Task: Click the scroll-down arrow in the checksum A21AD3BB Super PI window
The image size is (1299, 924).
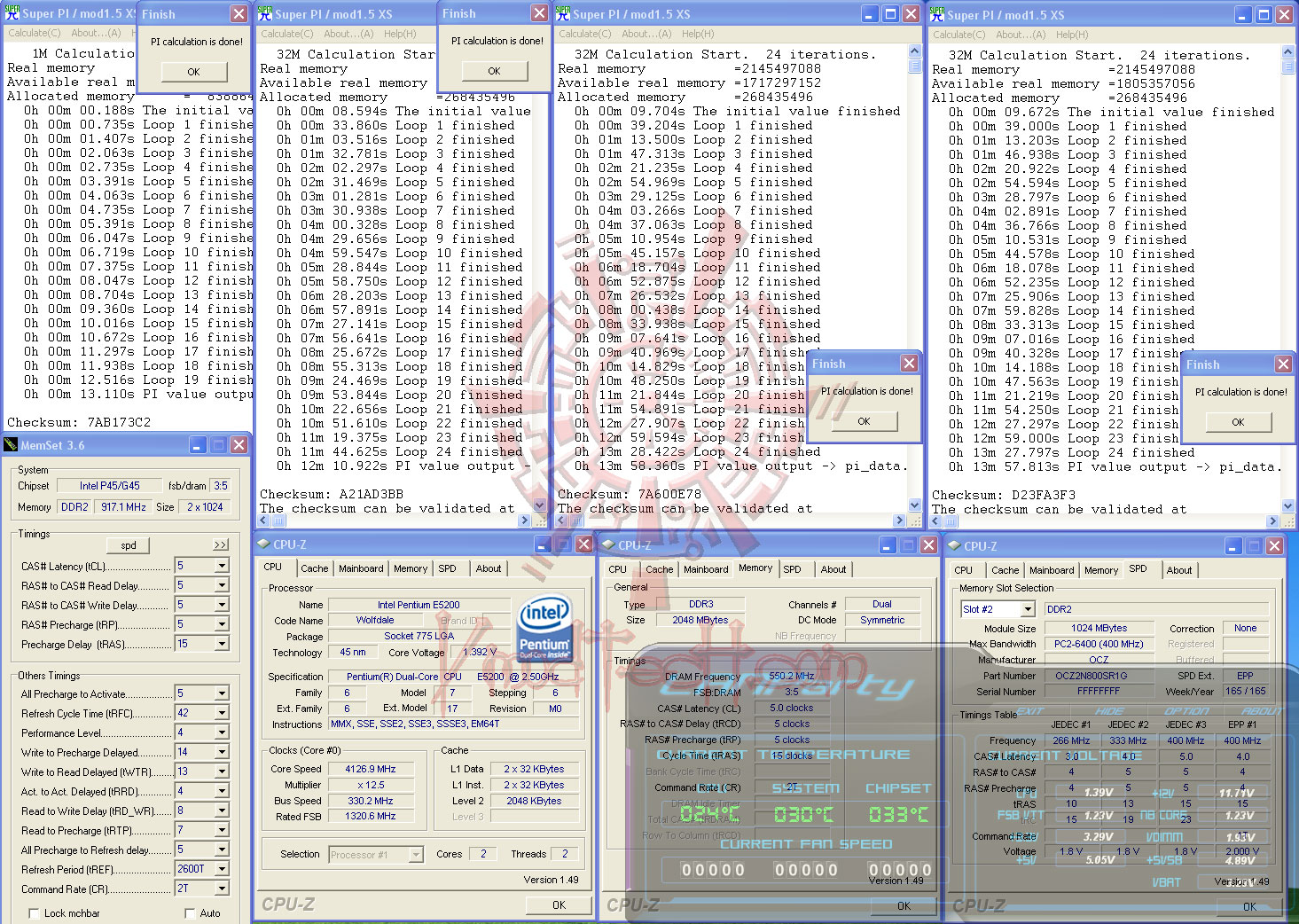Action: coord(539,505)
